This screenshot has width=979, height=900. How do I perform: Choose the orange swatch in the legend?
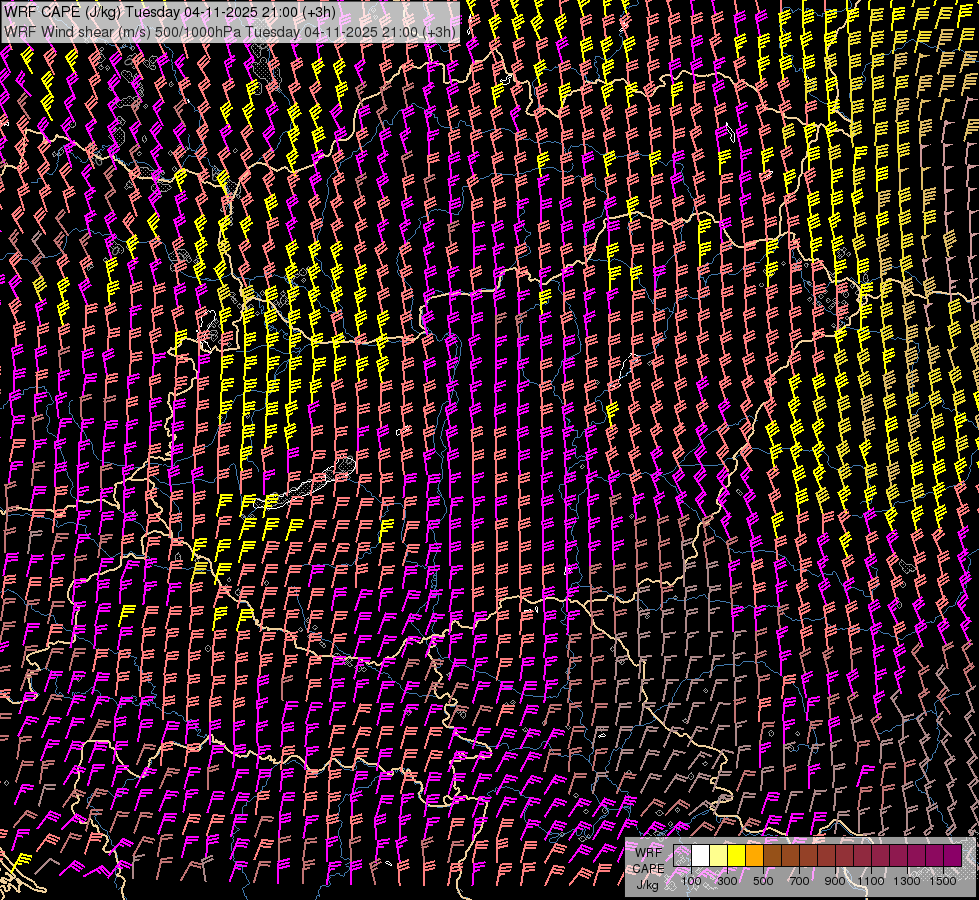(754, 855)
